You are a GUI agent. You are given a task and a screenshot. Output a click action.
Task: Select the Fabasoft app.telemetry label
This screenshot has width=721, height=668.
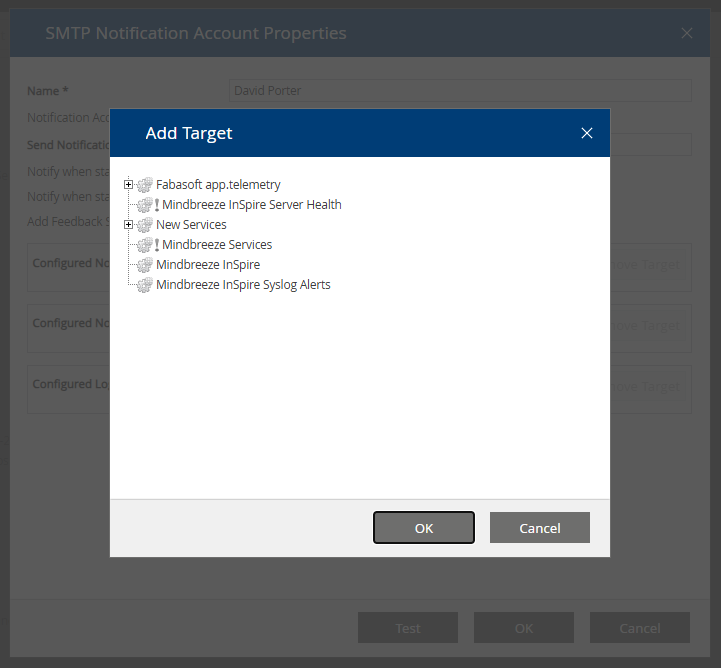coord(218,185)
